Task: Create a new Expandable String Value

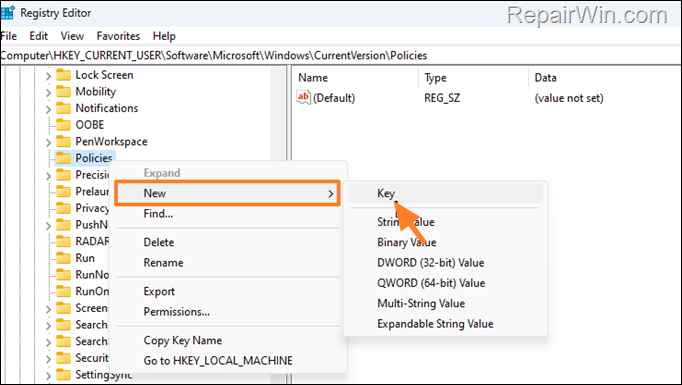Action: (445, 324)
